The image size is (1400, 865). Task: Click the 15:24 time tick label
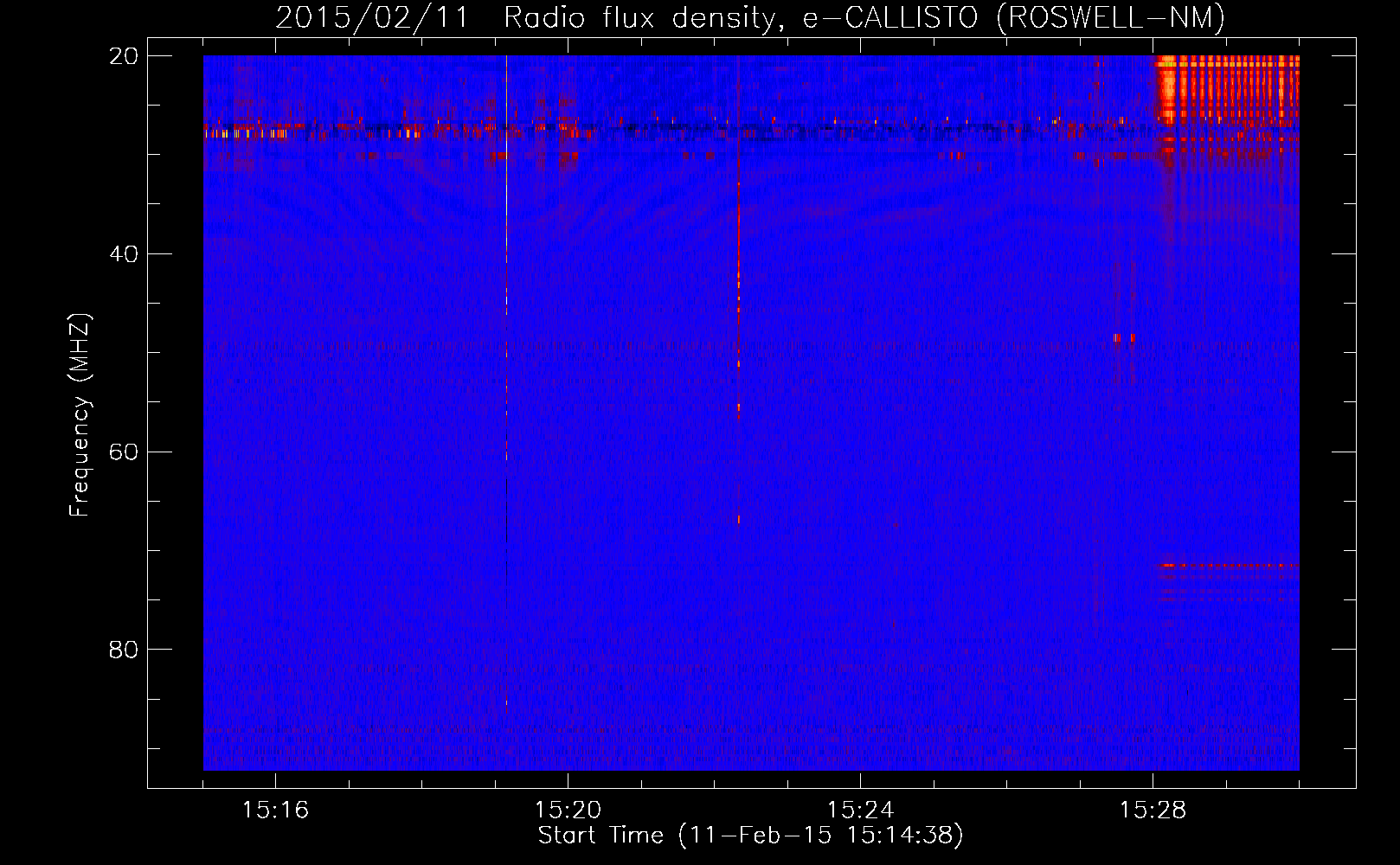(860, 811)
